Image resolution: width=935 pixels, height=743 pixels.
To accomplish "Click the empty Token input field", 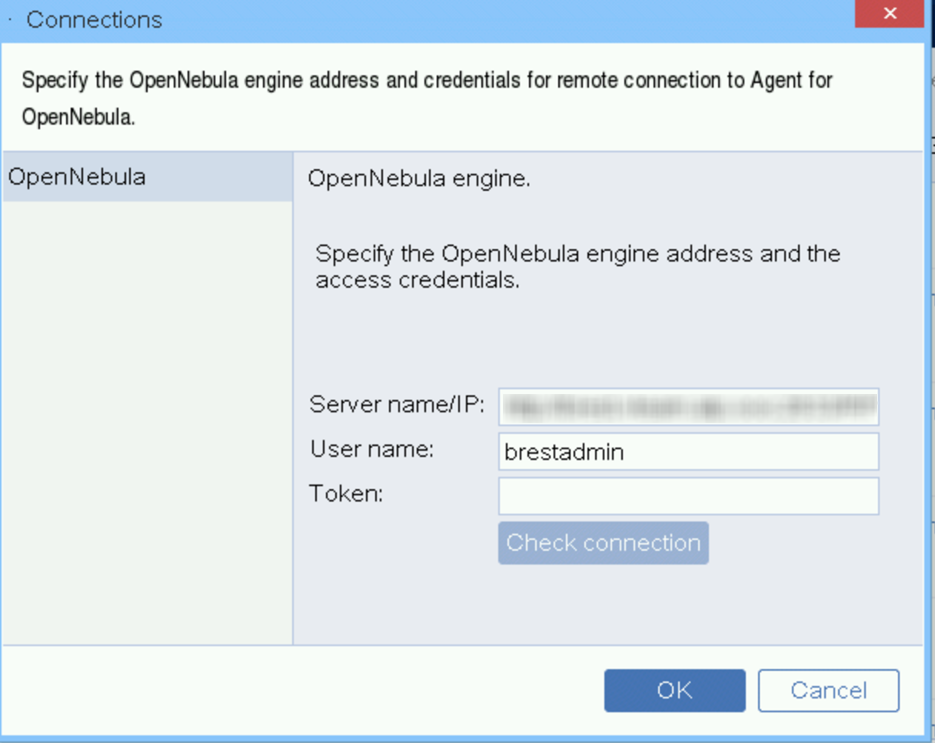I will pyautogui.click(x=688, y=496).
